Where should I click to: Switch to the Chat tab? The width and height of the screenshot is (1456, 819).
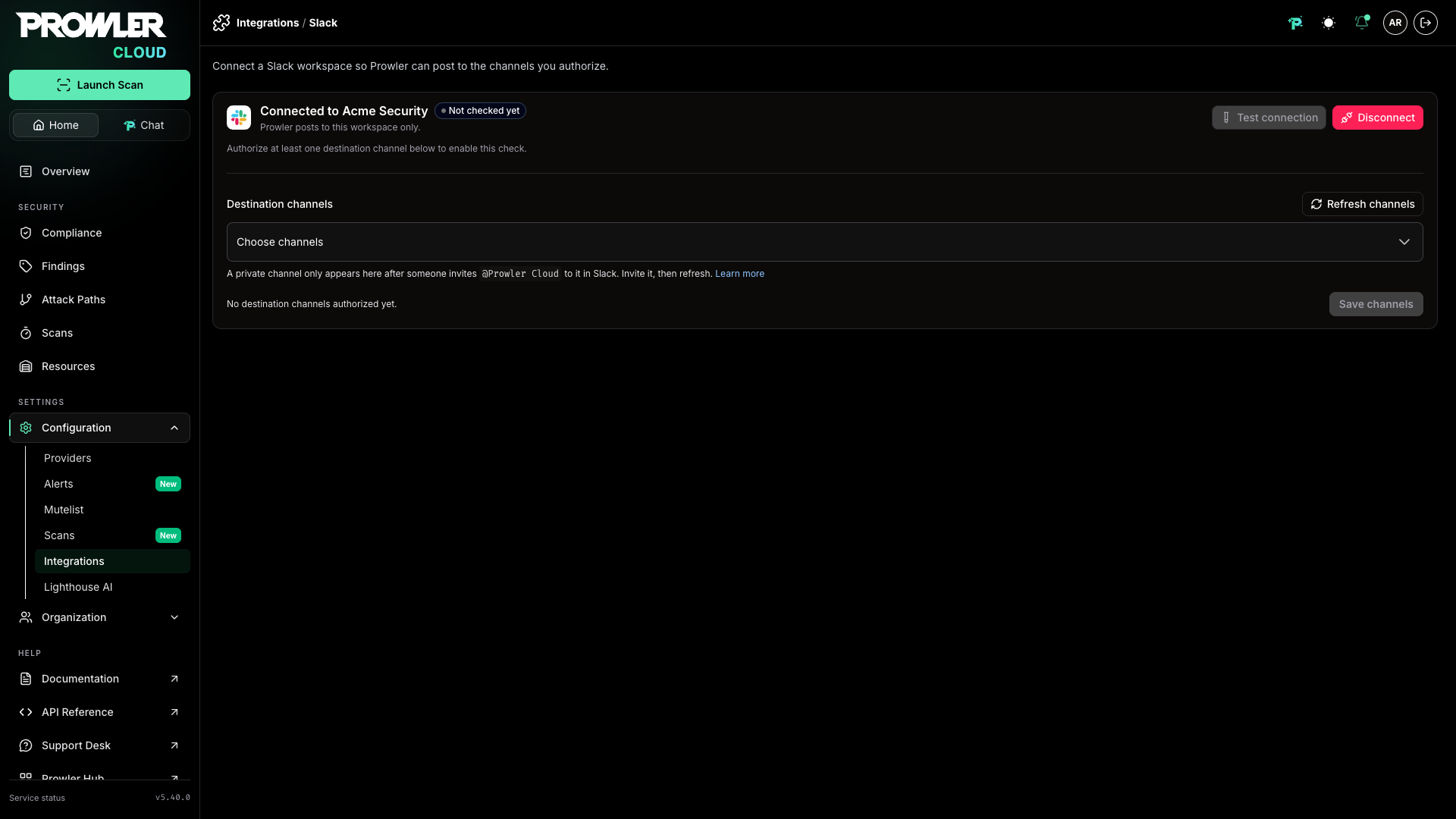click(144, 125)
